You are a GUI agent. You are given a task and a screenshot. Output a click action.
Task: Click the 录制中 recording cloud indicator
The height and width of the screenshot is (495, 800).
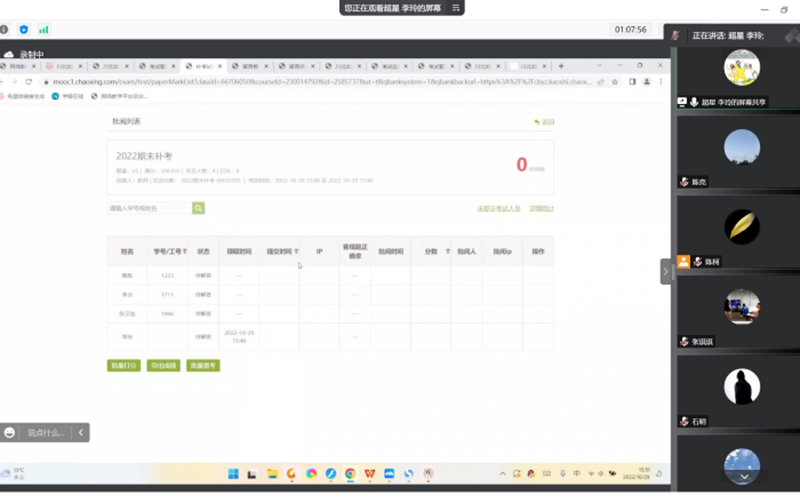(23, 54)
